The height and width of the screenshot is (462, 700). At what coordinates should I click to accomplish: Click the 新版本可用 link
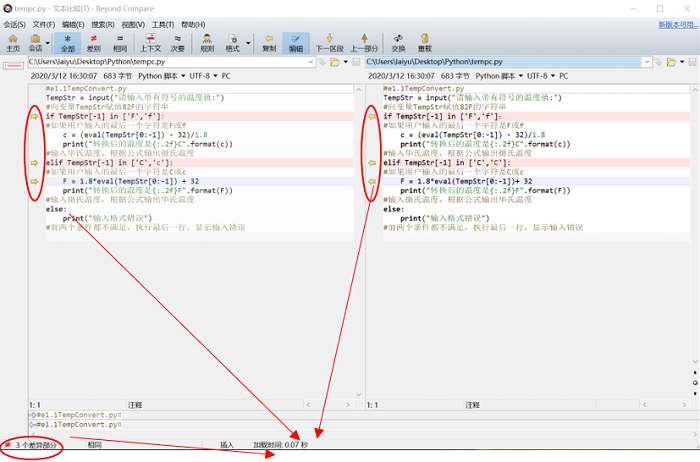pyautogui.click(x=678, y=24)
